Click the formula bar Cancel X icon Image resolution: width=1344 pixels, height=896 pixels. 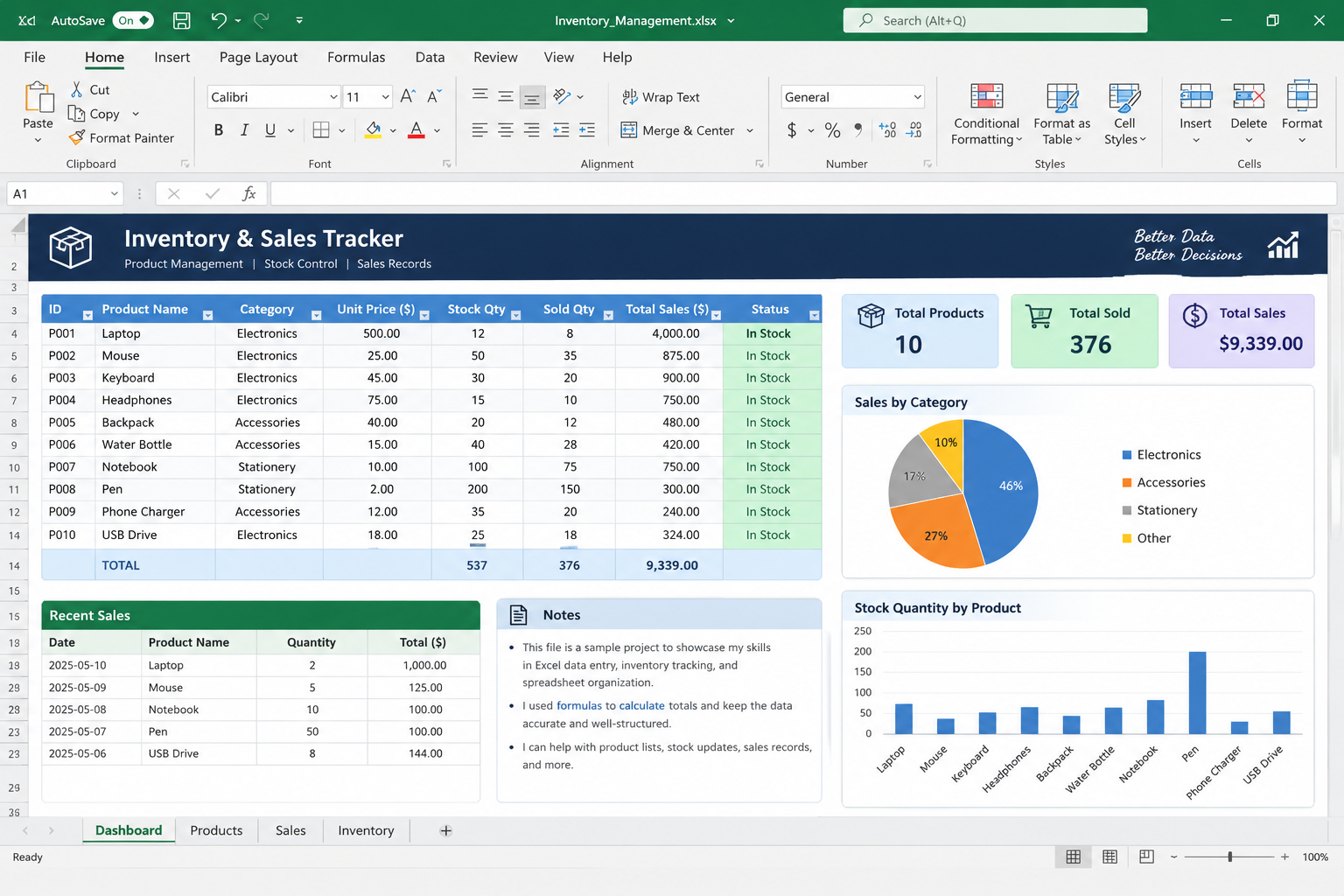click(173, 193)
